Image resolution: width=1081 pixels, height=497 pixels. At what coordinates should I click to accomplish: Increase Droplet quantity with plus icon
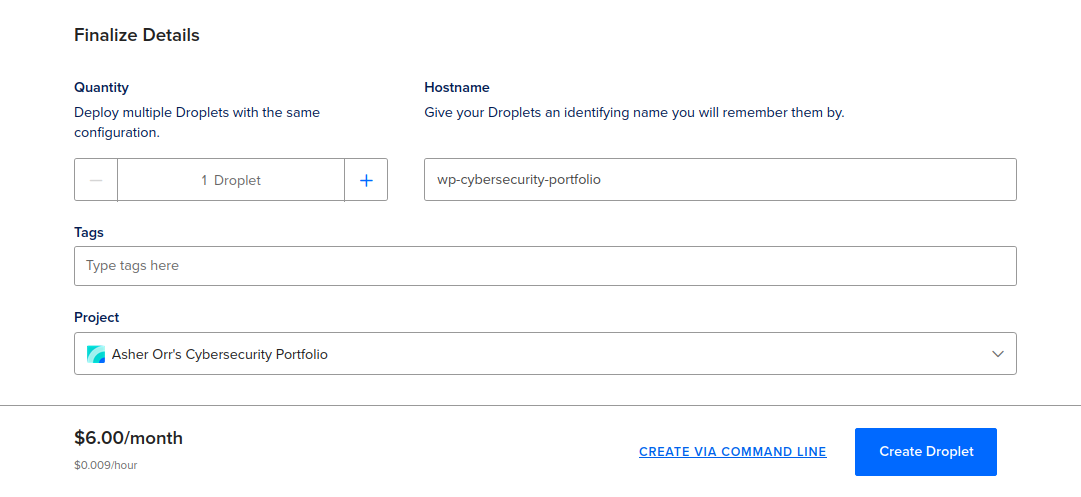tap(366, 180)
